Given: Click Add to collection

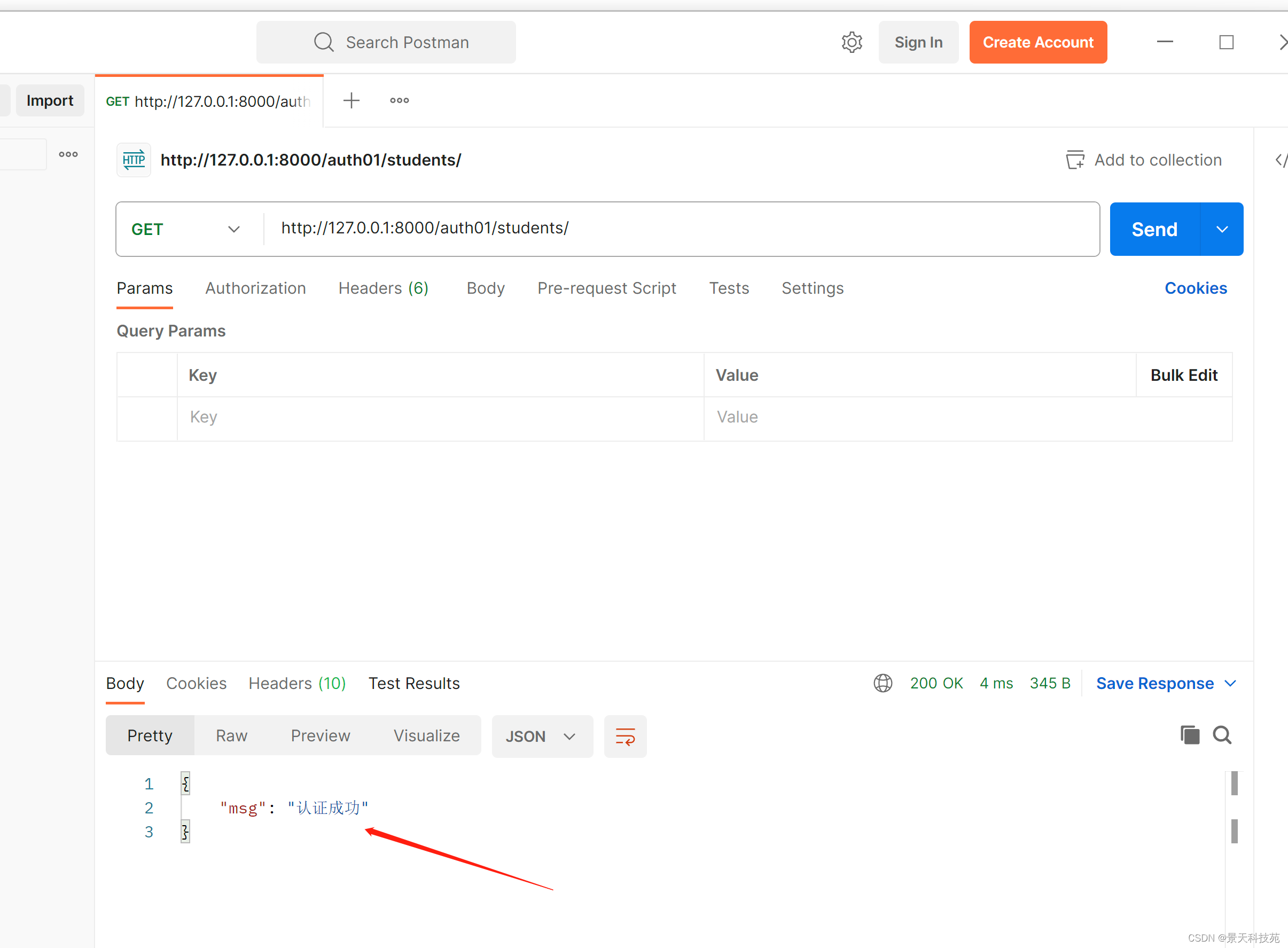Looking at the screenshot, I should (1144, 160).
